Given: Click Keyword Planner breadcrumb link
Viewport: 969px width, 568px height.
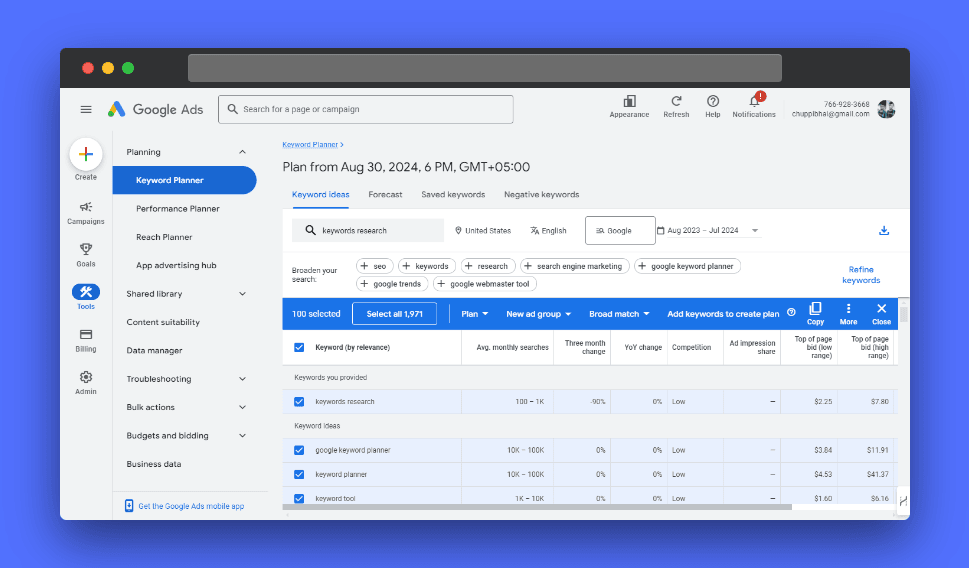Looking at the screenshot, I should [310, 145].
